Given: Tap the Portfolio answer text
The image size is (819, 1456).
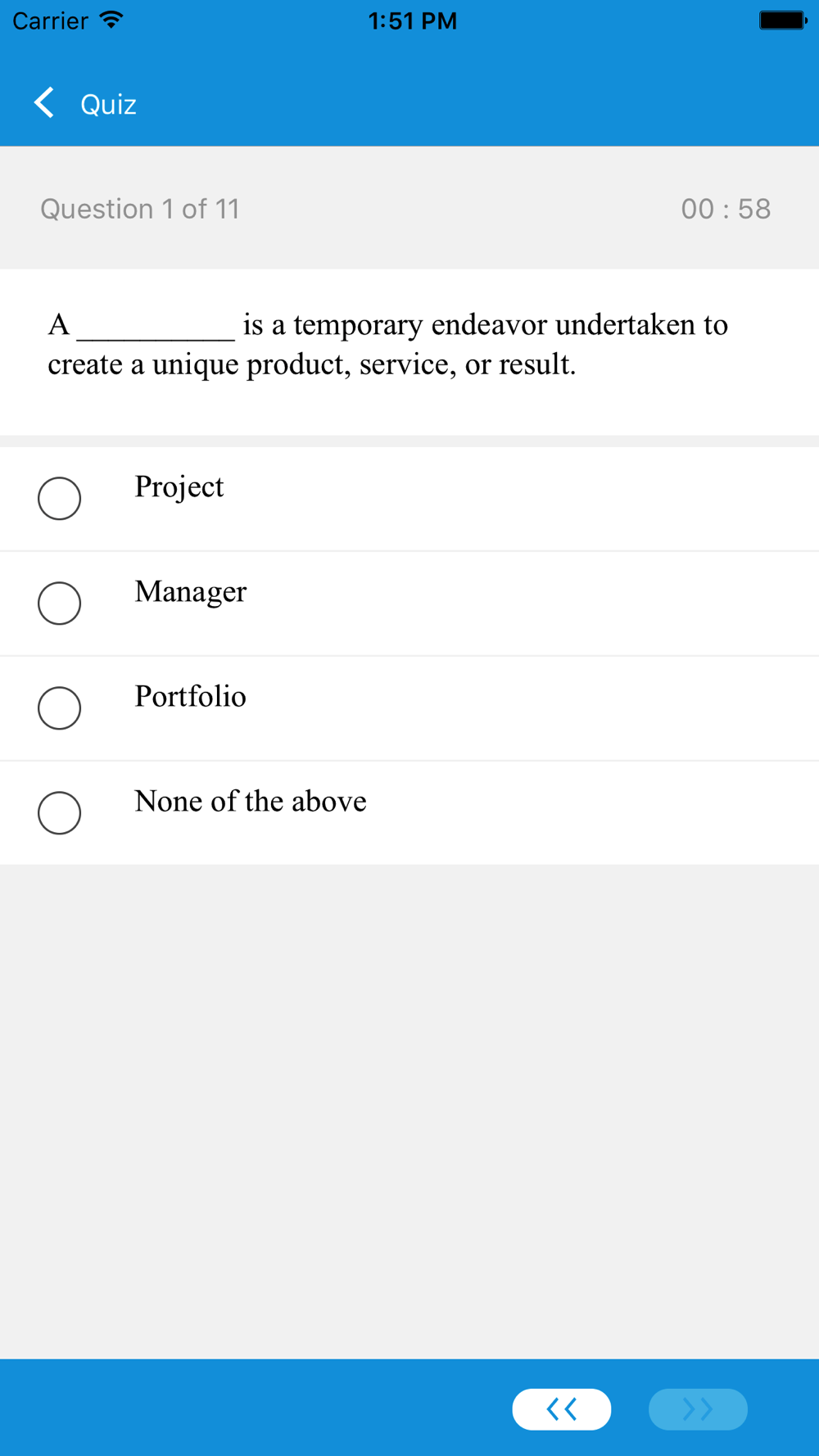Looking at the screenshot, I should [190, 697].
